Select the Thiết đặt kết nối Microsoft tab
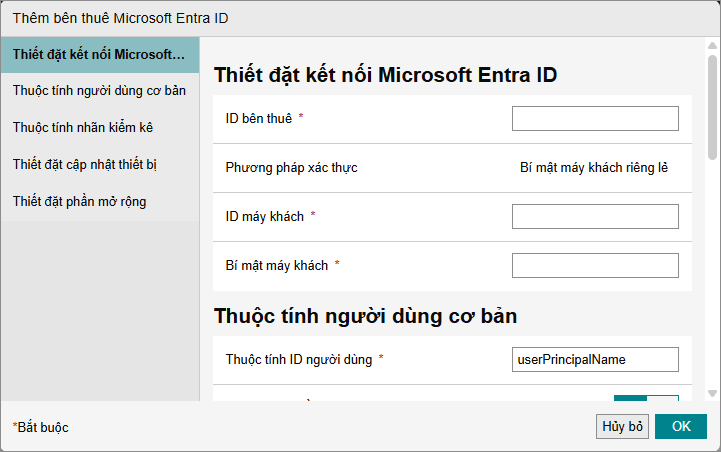The height and width of the screenshot is (452, 721). pos(100,55)
